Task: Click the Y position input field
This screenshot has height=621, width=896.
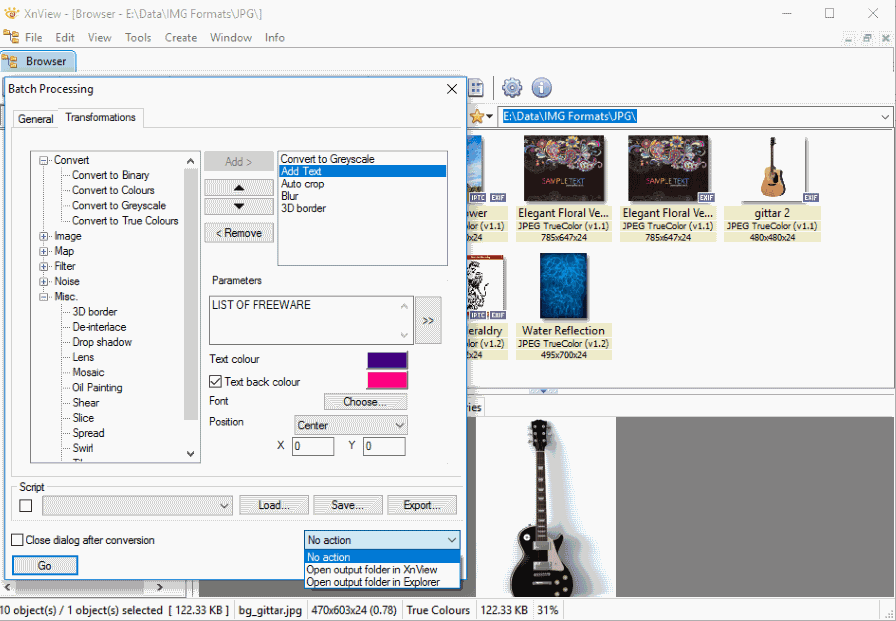Action: [x=384, y=446]
